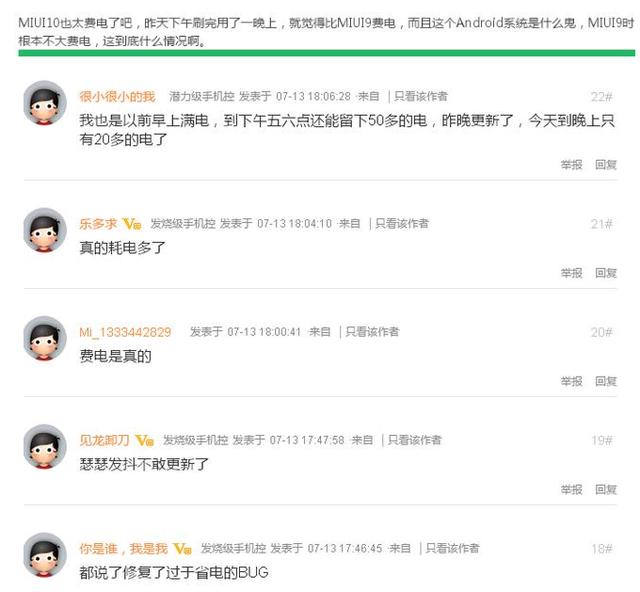Report the 瑟瑟发抖不敢更新了 comment
The image size is (640, 592).
571,489
